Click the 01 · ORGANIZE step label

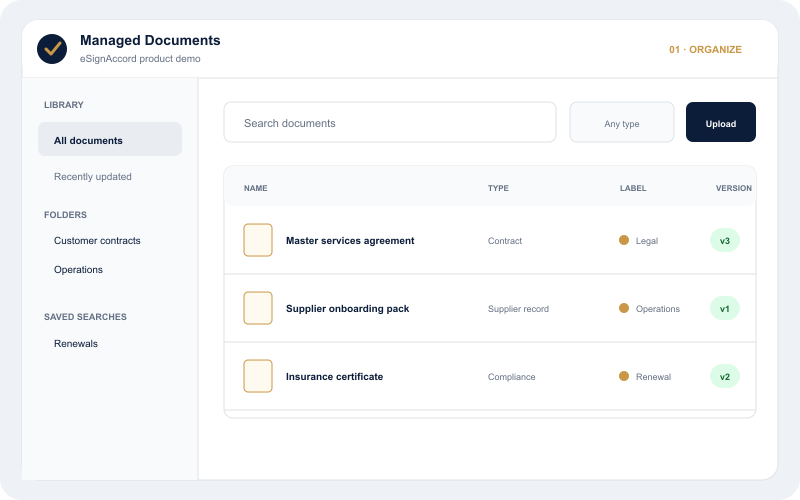coord(705,49)
